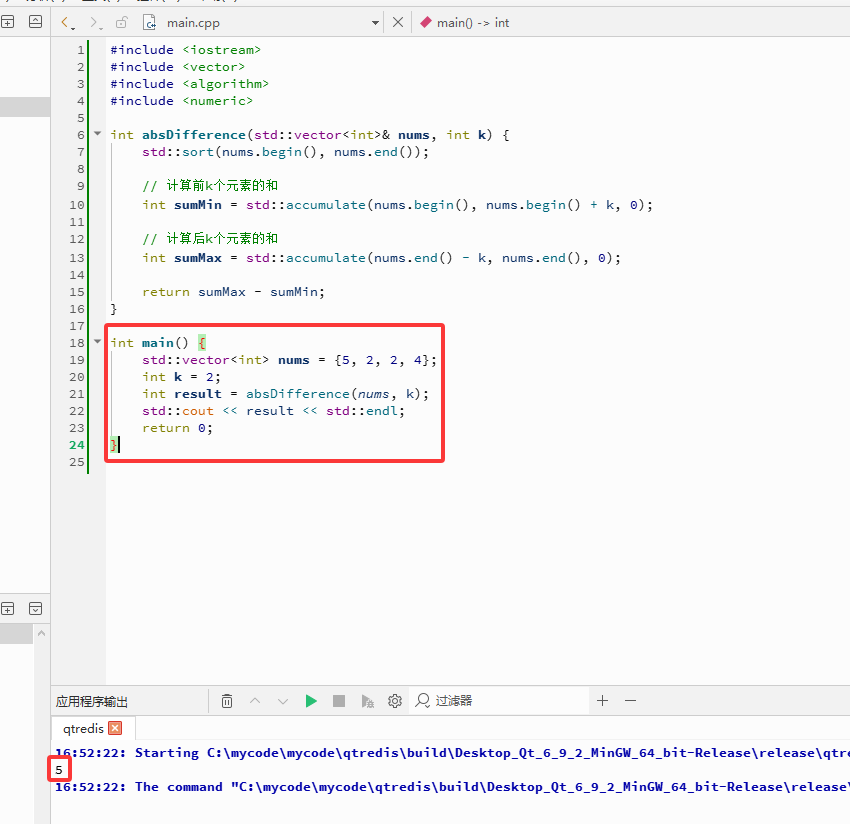The width and height of the screenshot is (850, 824).
Task: Open application output settings gear
Action: (x=395, y=701)
